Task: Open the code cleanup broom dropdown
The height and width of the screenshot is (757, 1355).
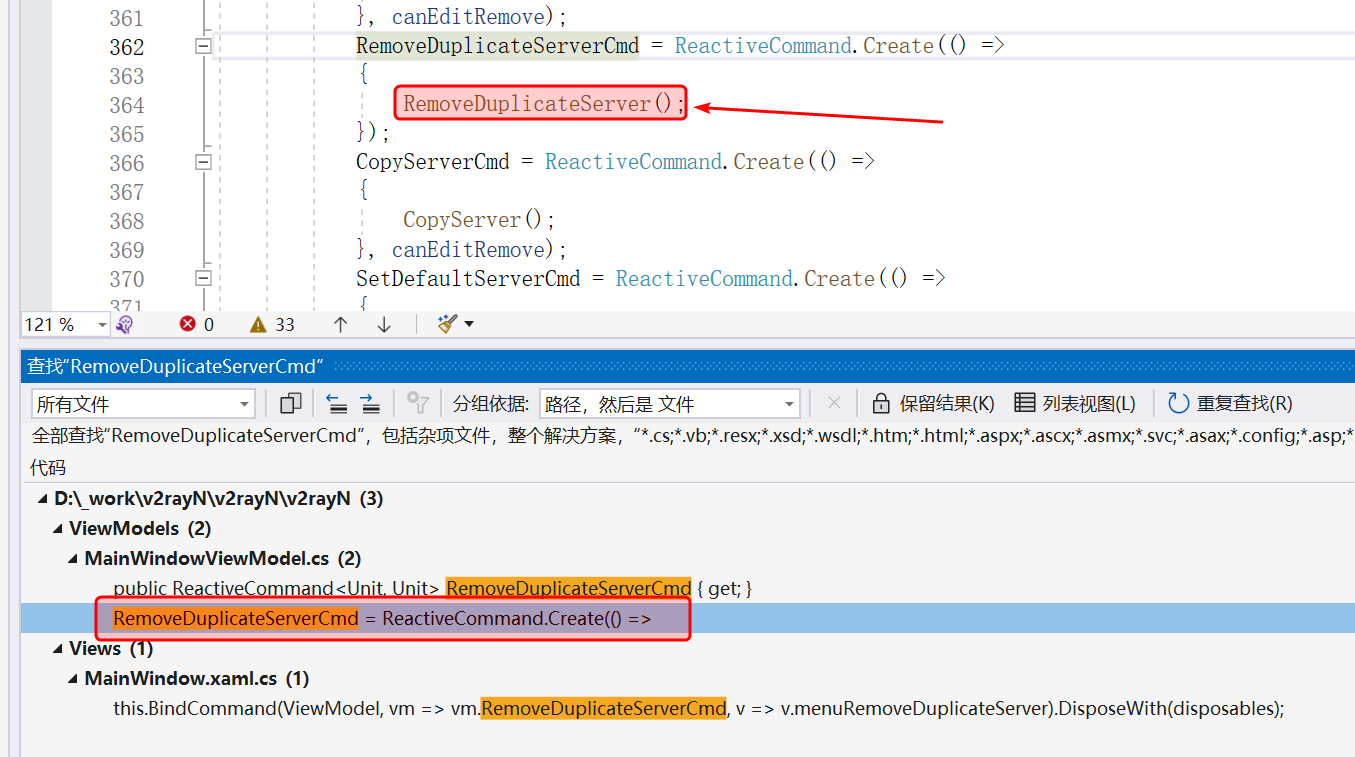Action: [x=456, y=324]
